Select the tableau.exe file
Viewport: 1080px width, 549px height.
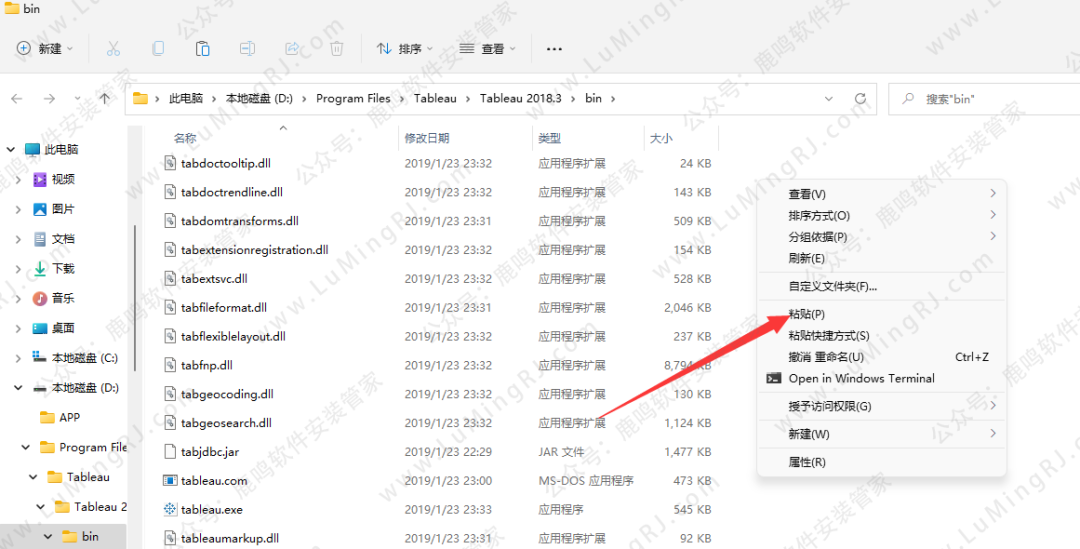[212, 509]
